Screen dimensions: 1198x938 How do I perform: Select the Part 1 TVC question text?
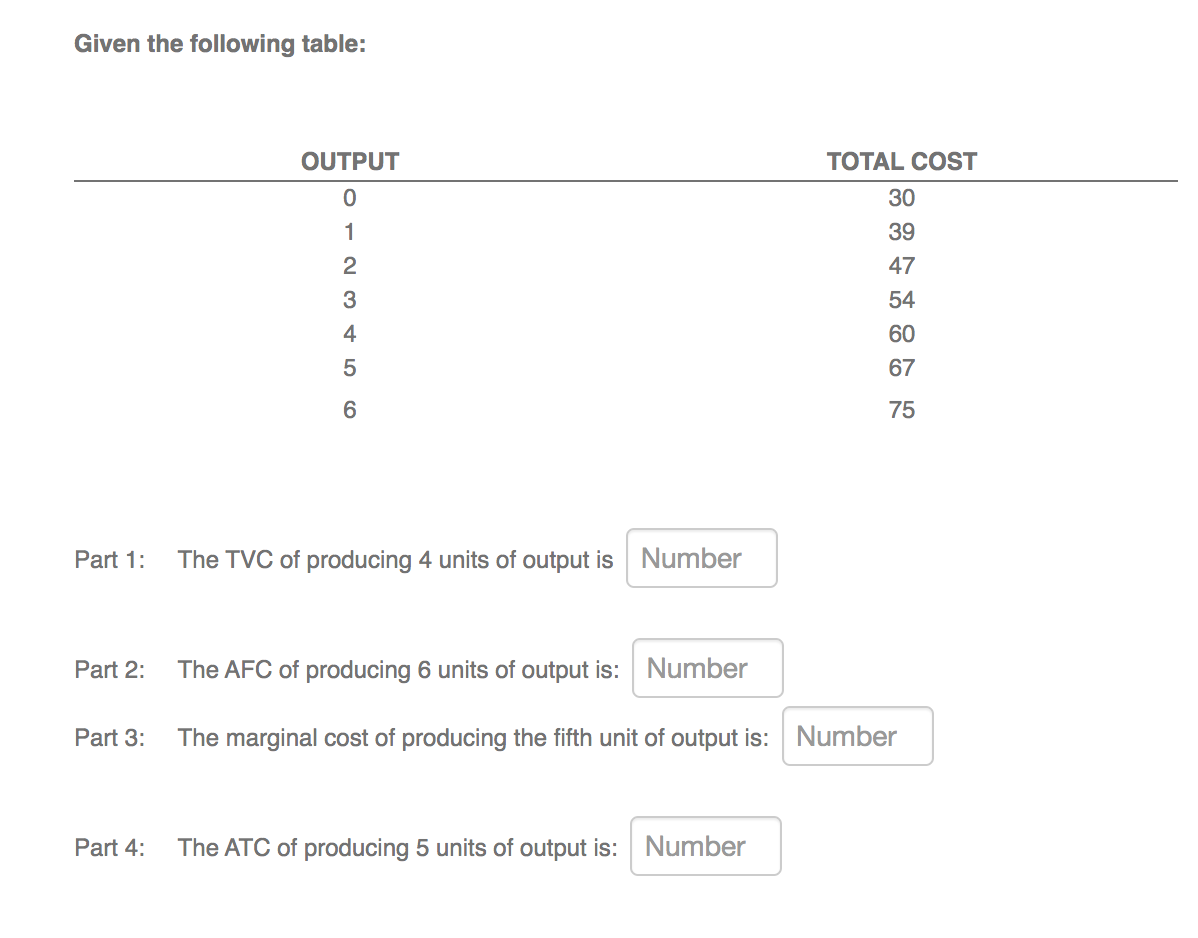coord(395,559)
